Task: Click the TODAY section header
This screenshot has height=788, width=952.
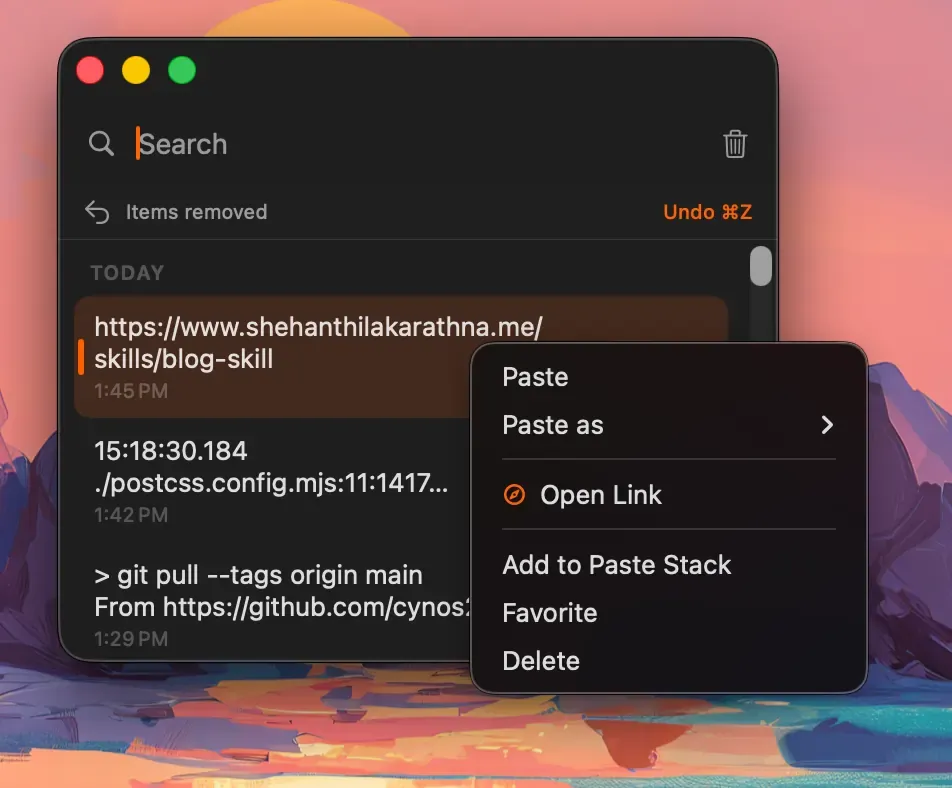Action: click(x=128, y=273)
